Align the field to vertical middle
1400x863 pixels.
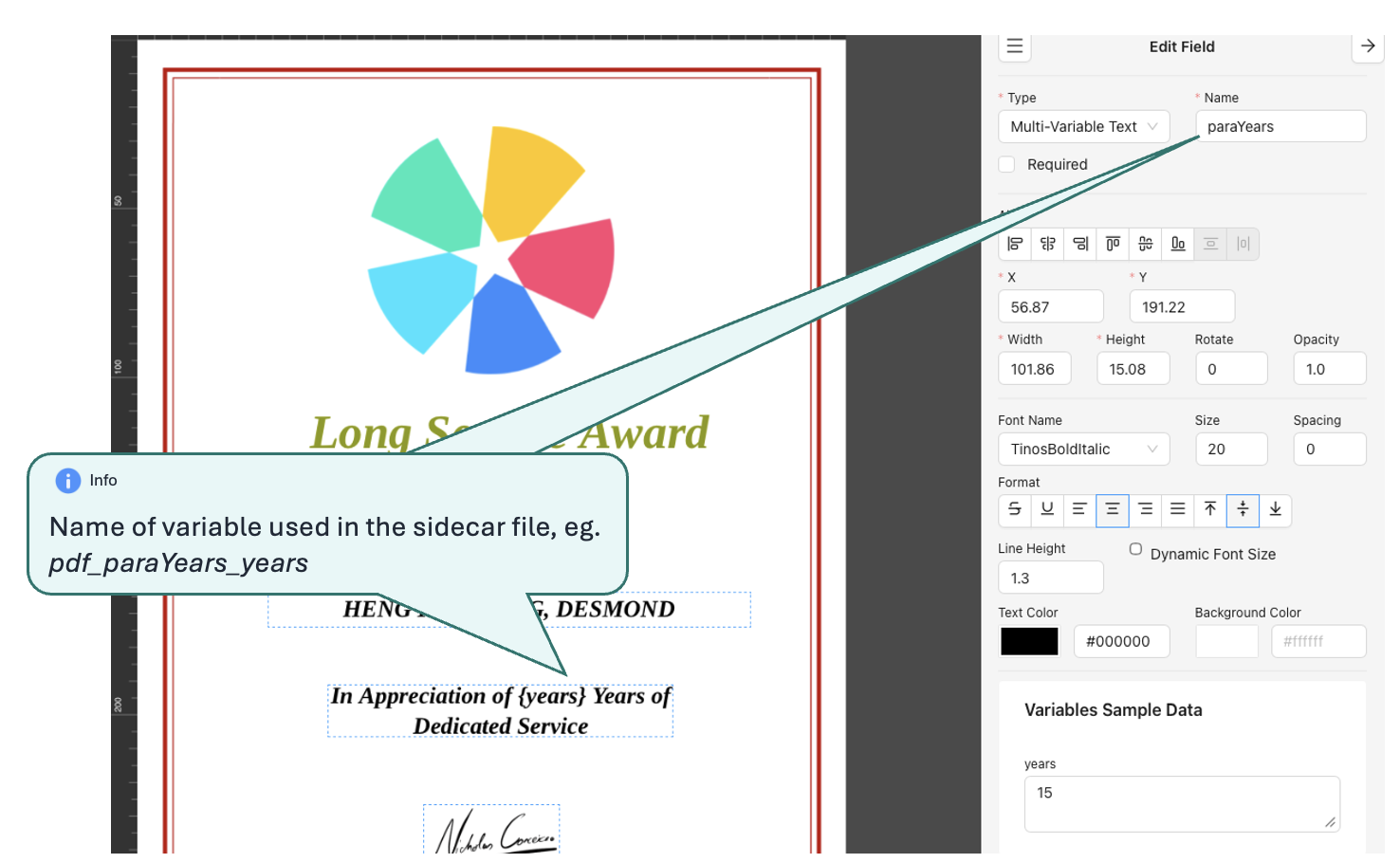point(1146,244)
